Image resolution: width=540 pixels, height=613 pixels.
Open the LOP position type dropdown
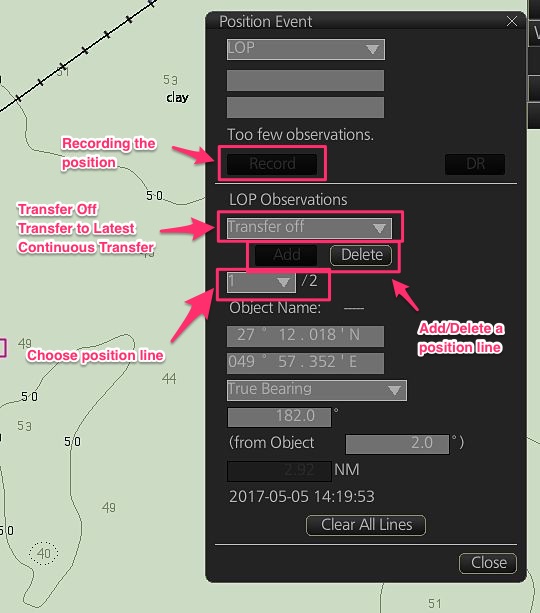tap(306, 49)
